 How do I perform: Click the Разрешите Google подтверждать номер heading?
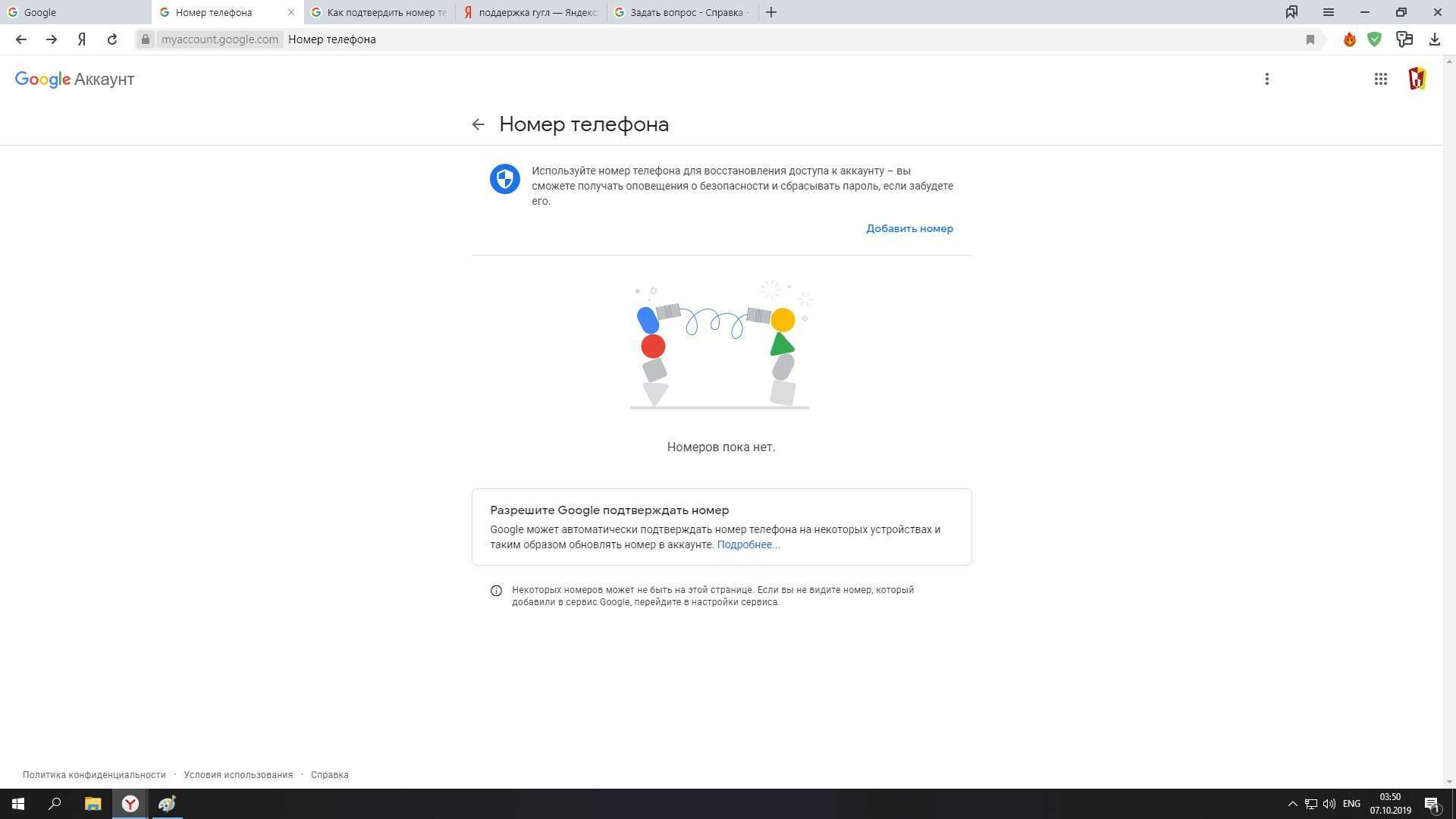point(609,510)
